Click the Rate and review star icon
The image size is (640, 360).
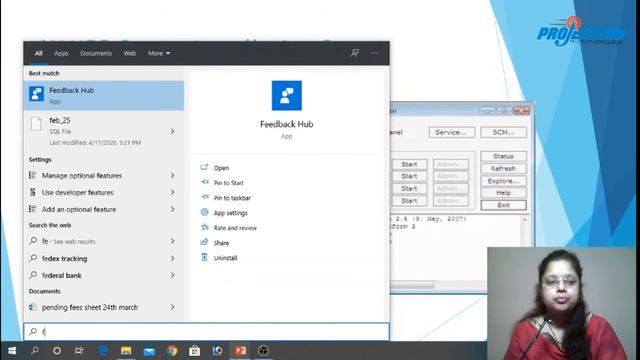point(204,227)
